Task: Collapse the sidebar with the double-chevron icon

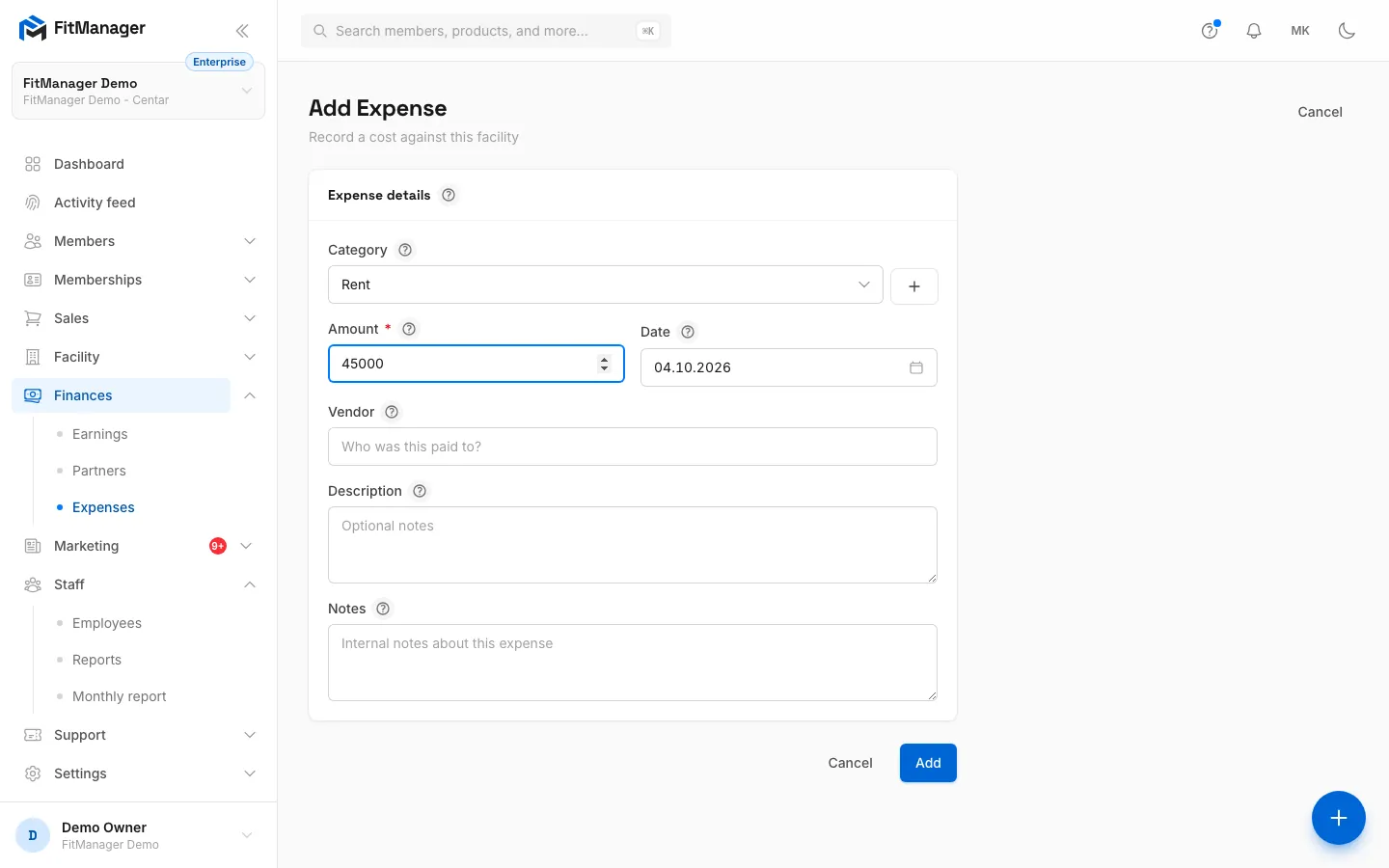Action: pyautogui.click(x=242, y=31)
